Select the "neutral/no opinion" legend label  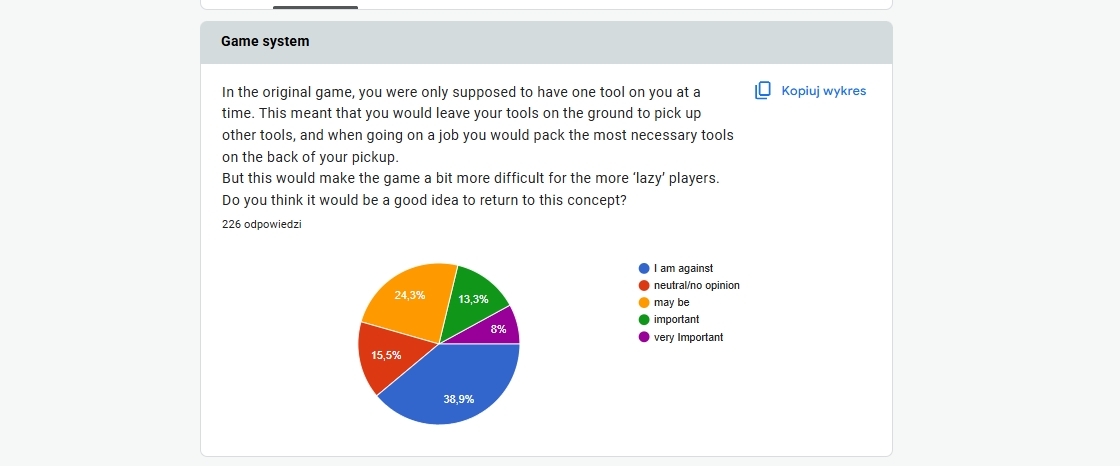(696, 286)
